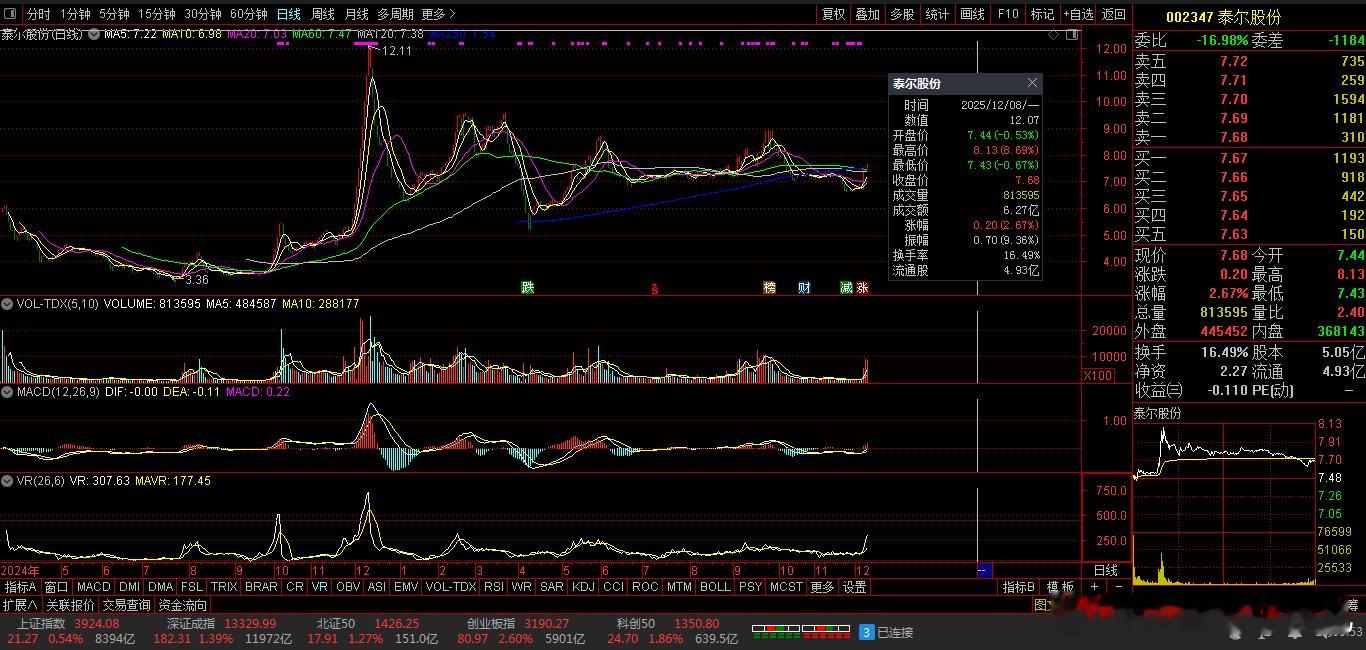Viewport: 1366px width, 650px height.
Task: Click the 财 marker icon on chart
Action: click(x=804, y=288)
